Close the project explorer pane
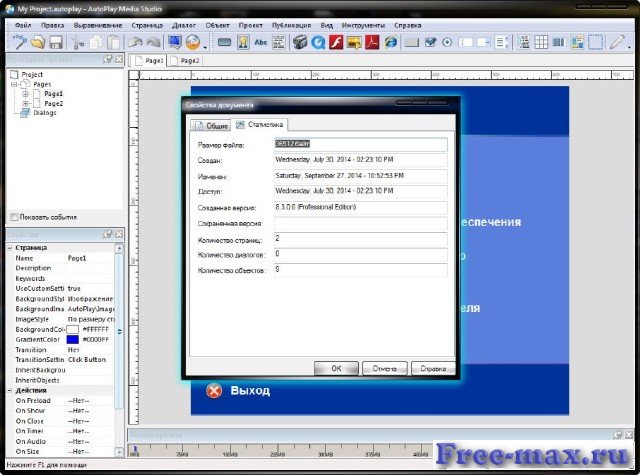 pyautogui.click(x=119, y=59)
